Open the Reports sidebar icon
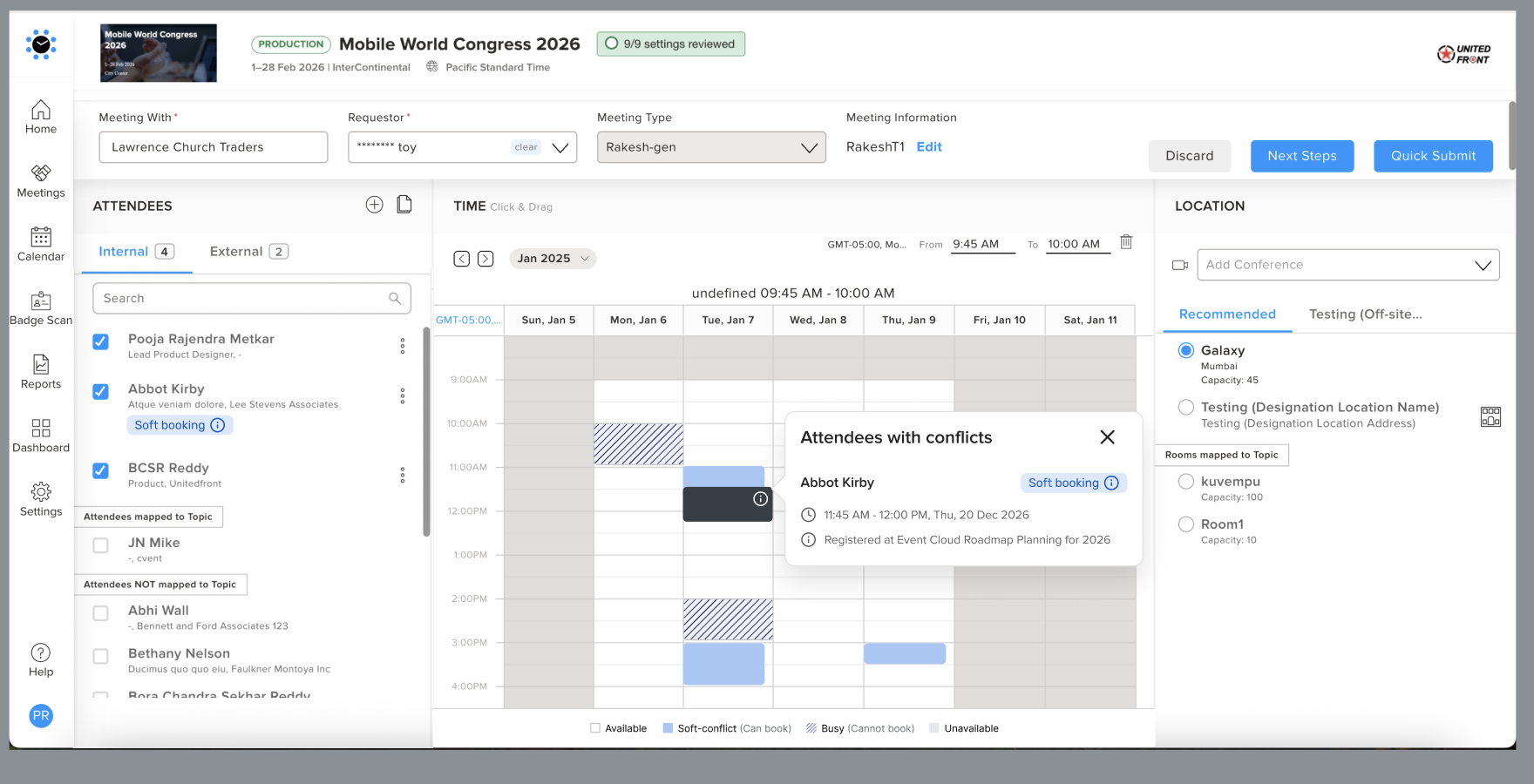Image resolution: width=1534 pixels, height=784 pixels. tap(41, 372)
